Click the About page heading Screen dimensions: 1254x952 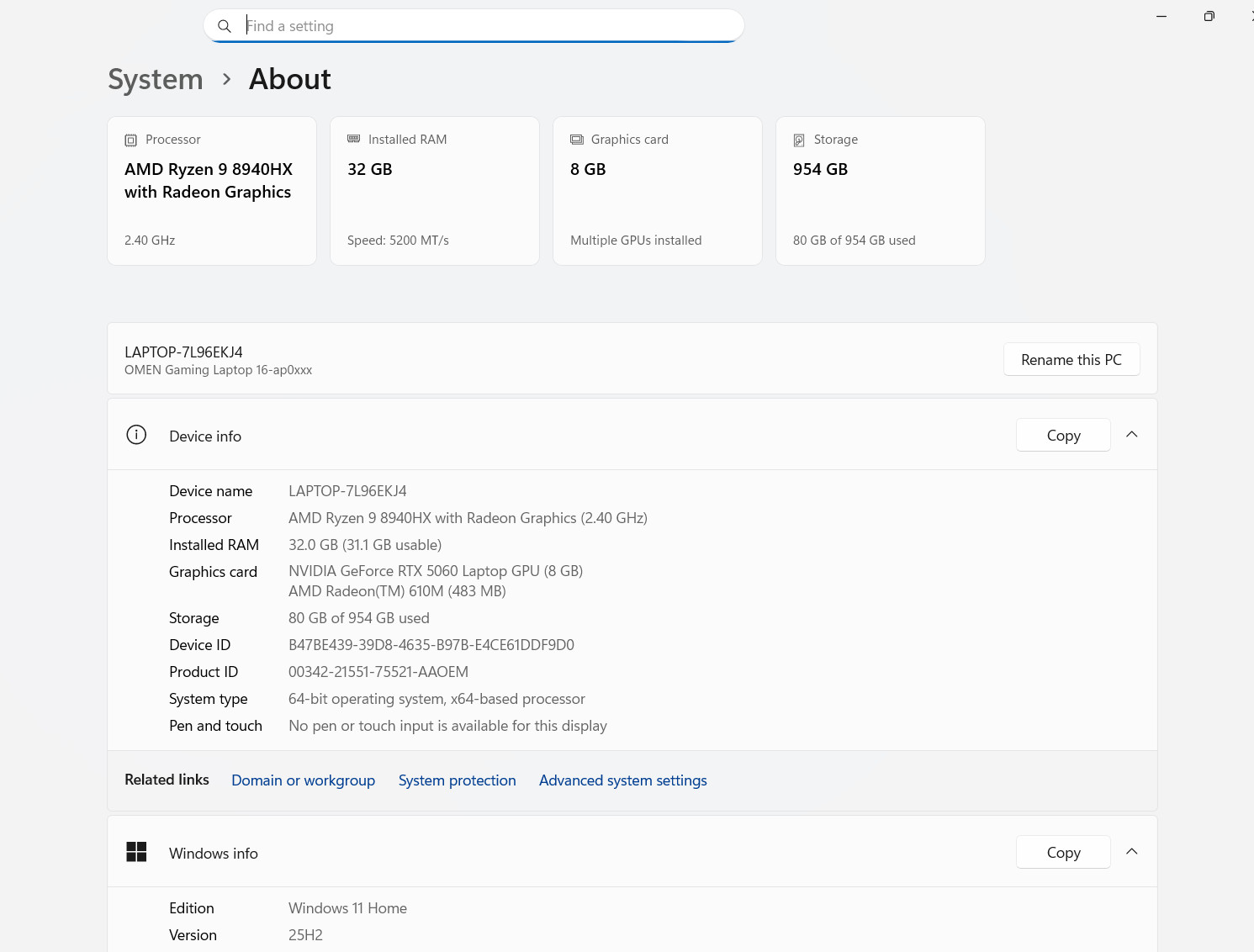point(290,79)
